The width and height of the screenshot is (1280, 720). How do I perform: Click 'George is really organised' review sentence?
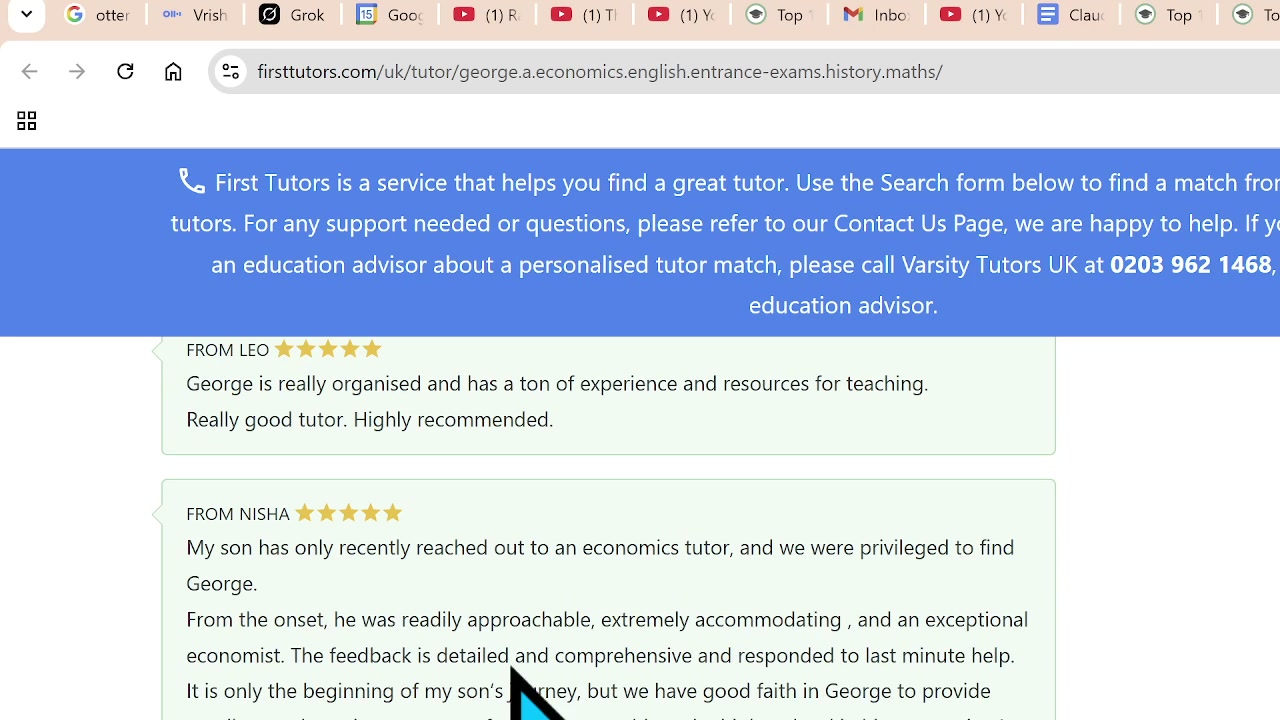click(x=557, y=383)
